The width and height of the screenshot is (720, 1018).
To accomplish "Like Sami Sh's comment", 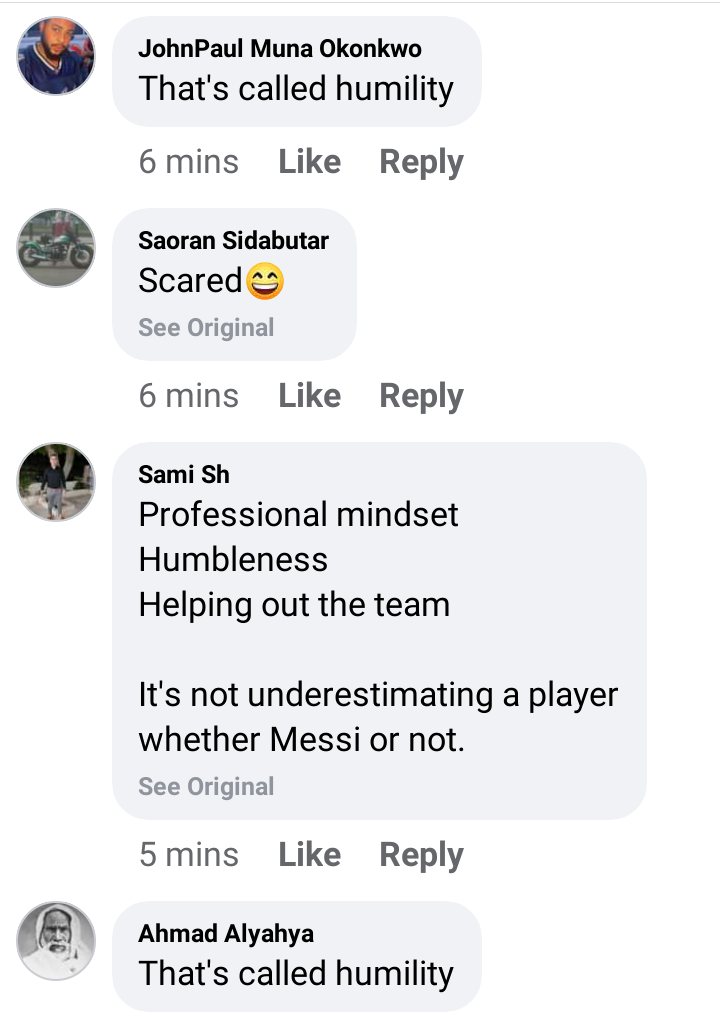I will [309, 854].
